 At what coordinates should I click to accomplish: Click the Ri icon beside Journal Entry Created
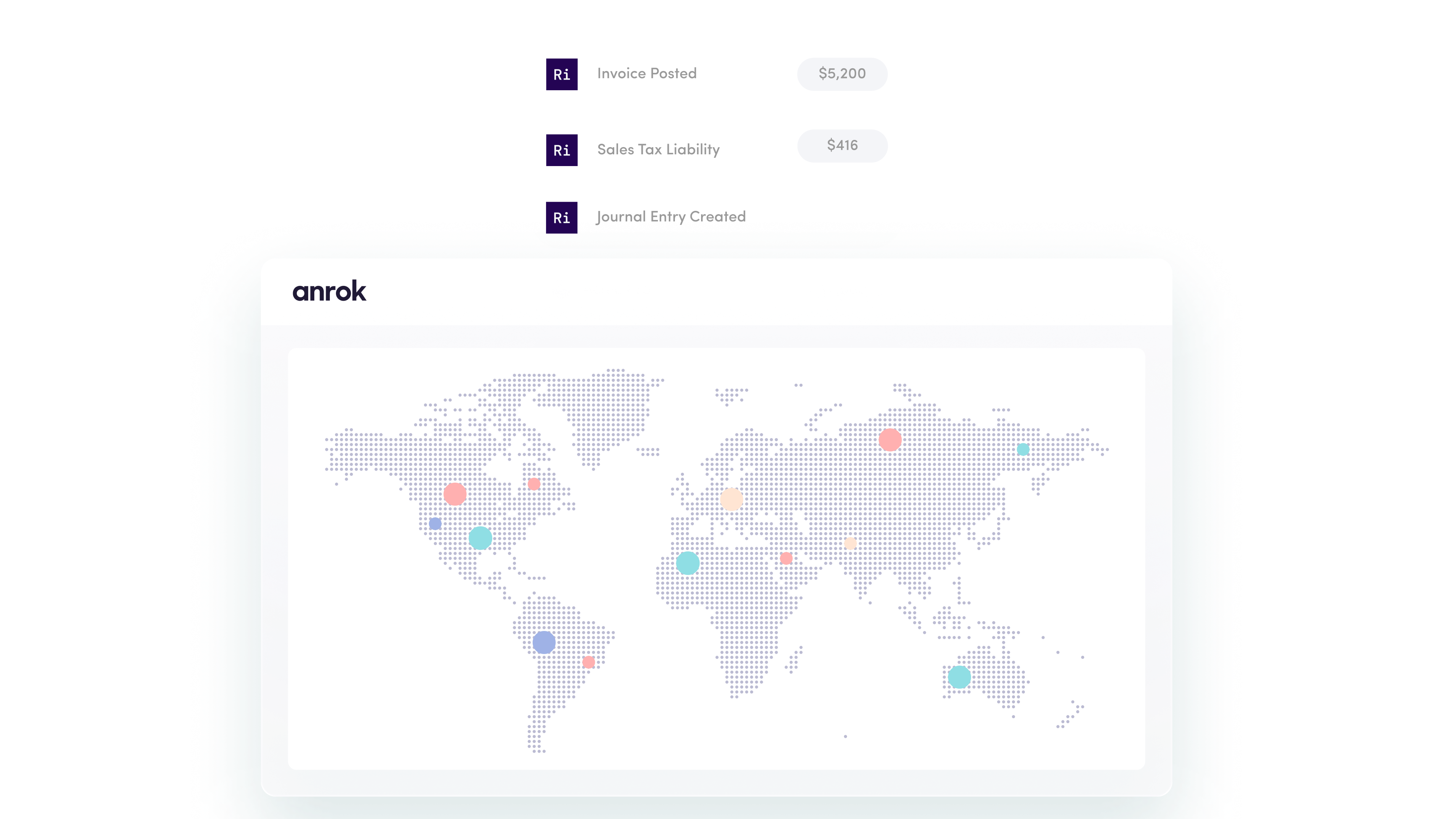pyautogui.click(x=561, y=218)
